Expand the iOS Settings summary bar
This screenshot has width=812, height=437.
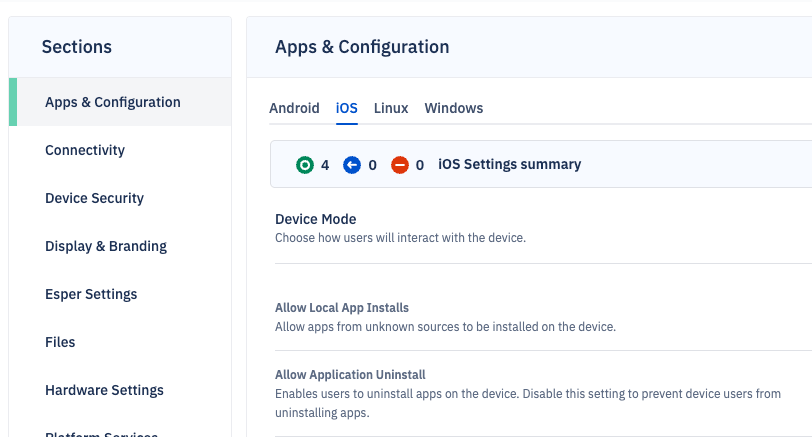pos(509,164)
